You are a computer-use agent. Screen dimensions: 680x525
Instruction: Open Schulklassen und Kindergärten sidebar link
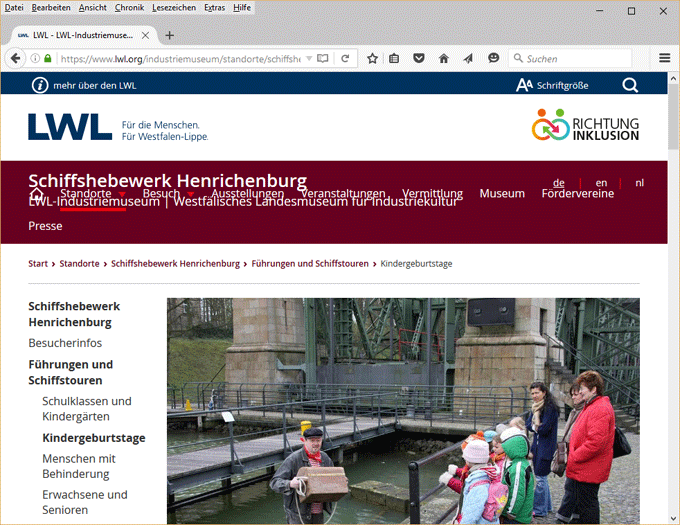tap(87, 409)
